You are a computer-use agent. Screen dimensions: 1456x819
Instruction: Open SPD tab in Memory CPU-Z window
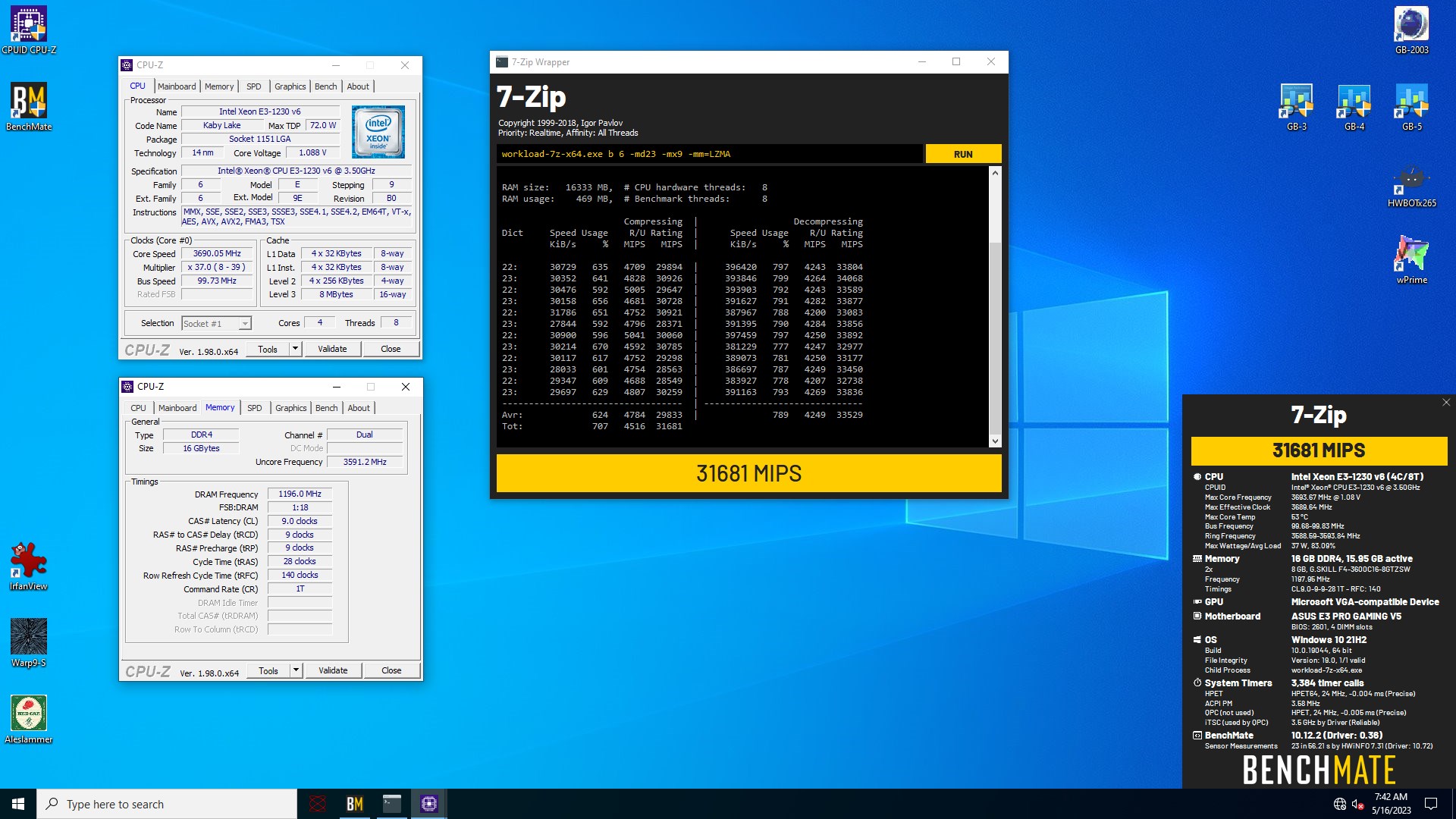click(255, 408)
